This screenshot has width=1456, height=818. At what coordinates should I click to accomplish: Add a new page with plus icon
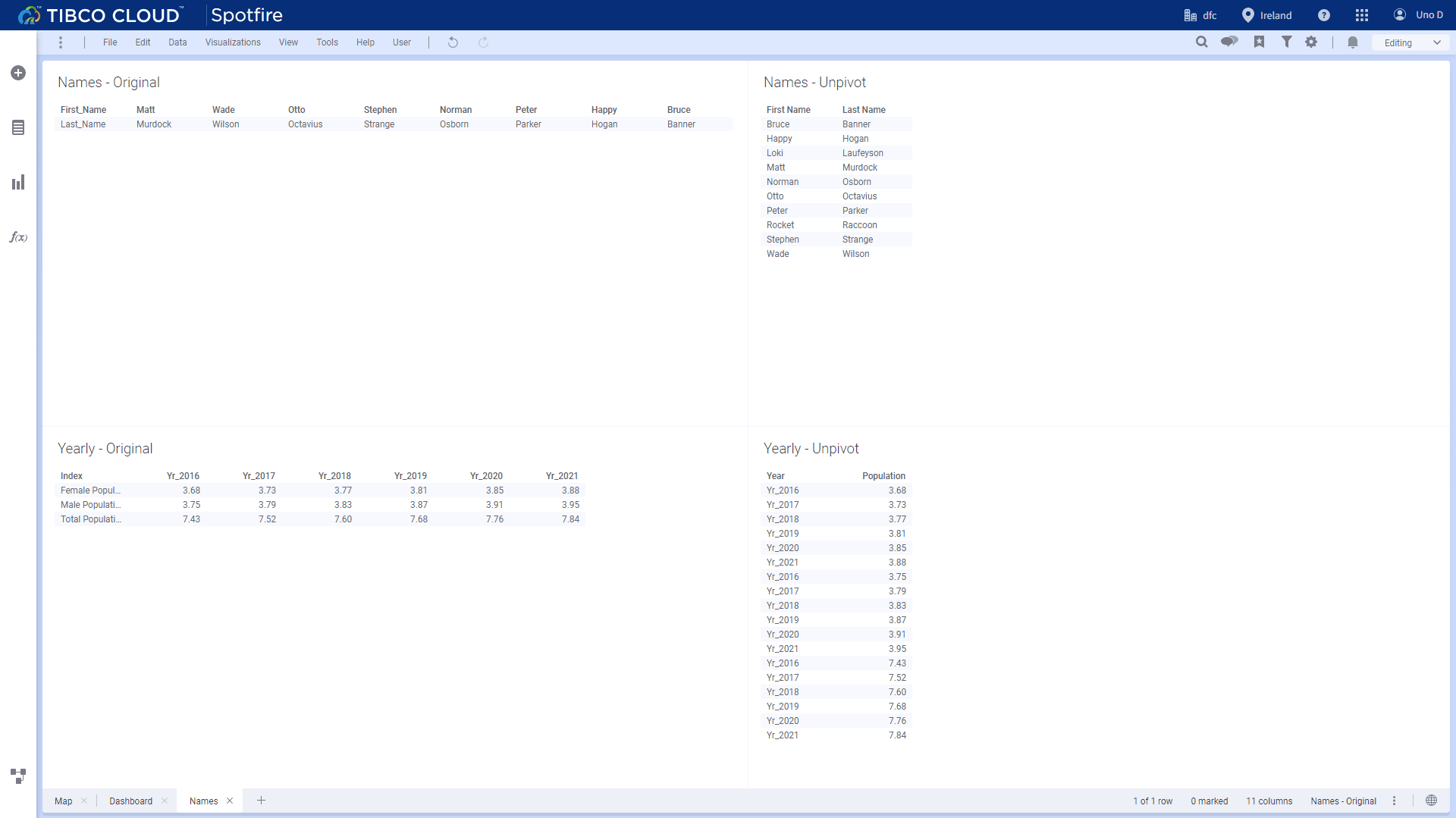(261, 801)
